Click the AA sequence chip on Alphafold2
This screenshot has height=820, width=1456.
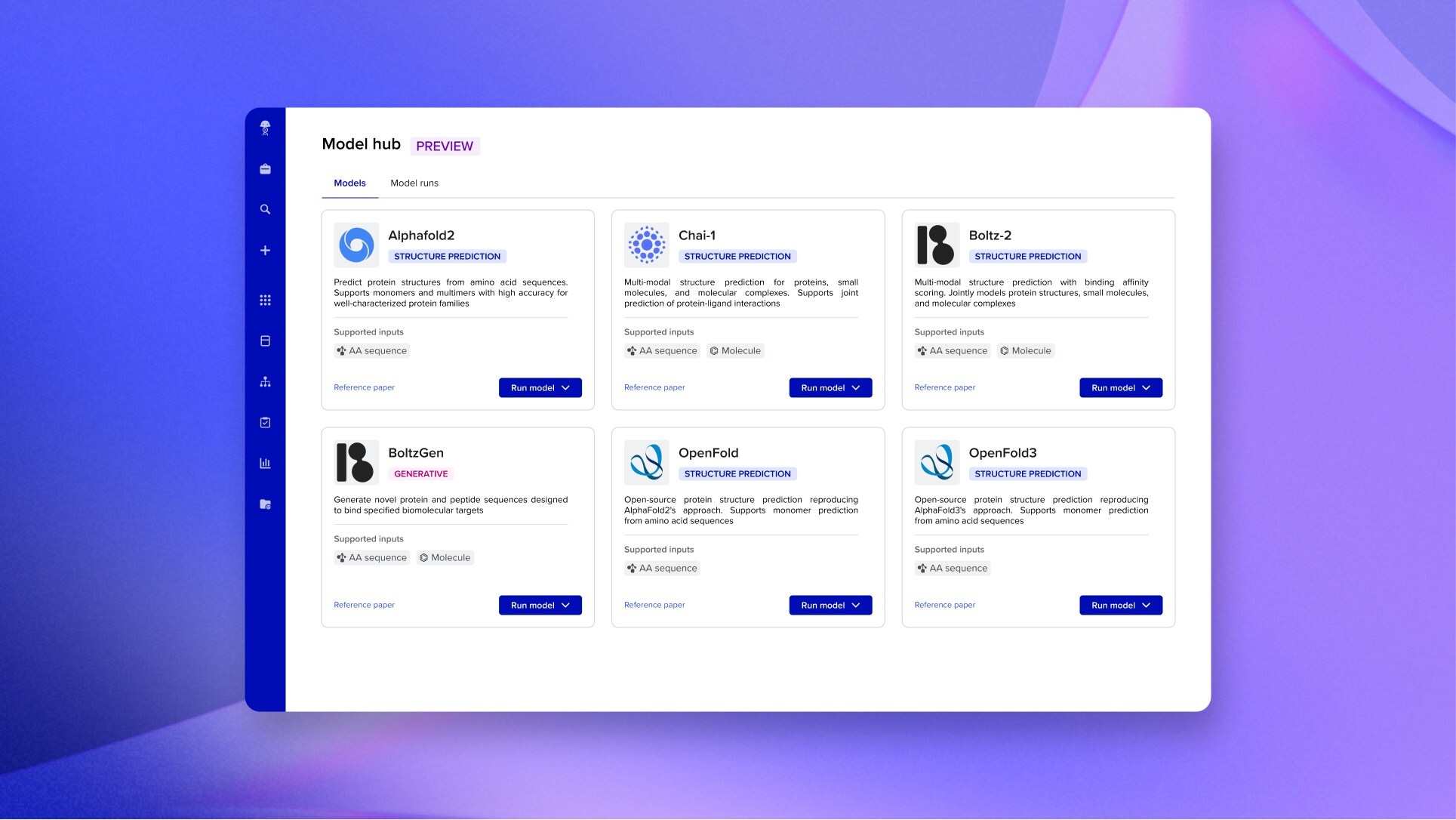click(x=372, y=351)
